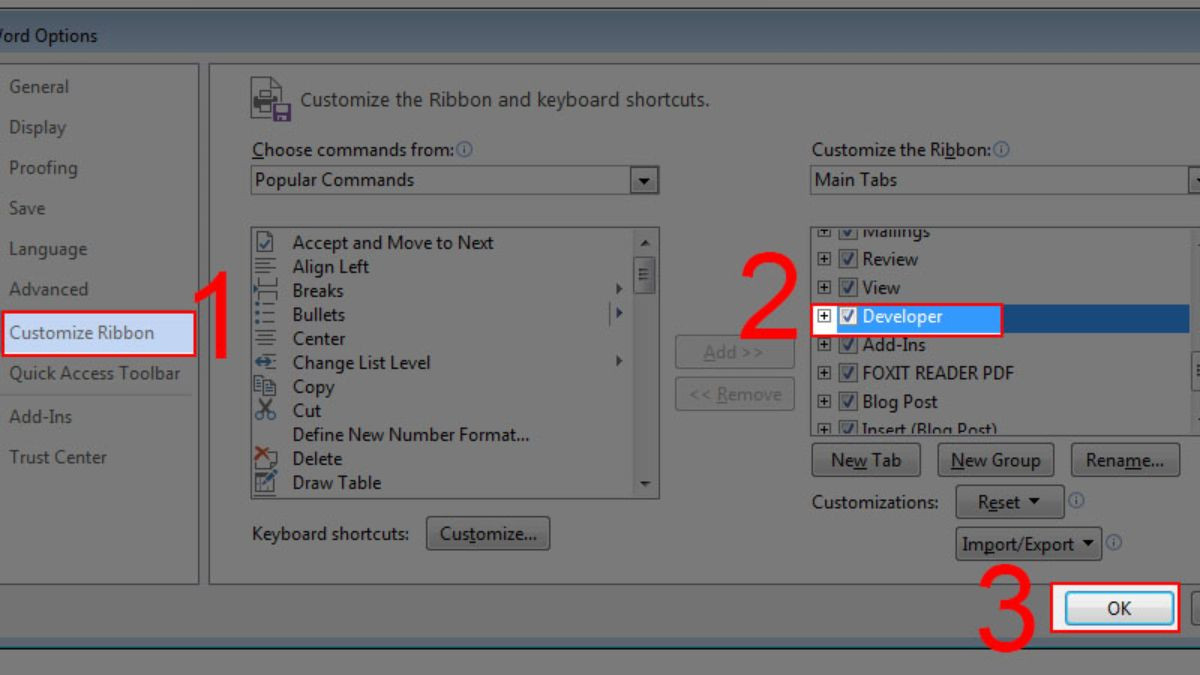Select the Accept and Move to Next icon

[x=265, y=243]
